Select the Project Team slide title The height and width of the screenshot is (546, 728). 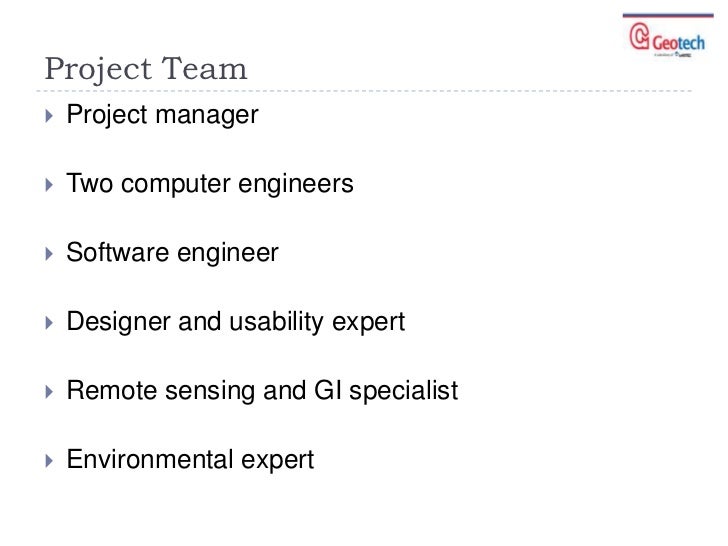point(146,69)
